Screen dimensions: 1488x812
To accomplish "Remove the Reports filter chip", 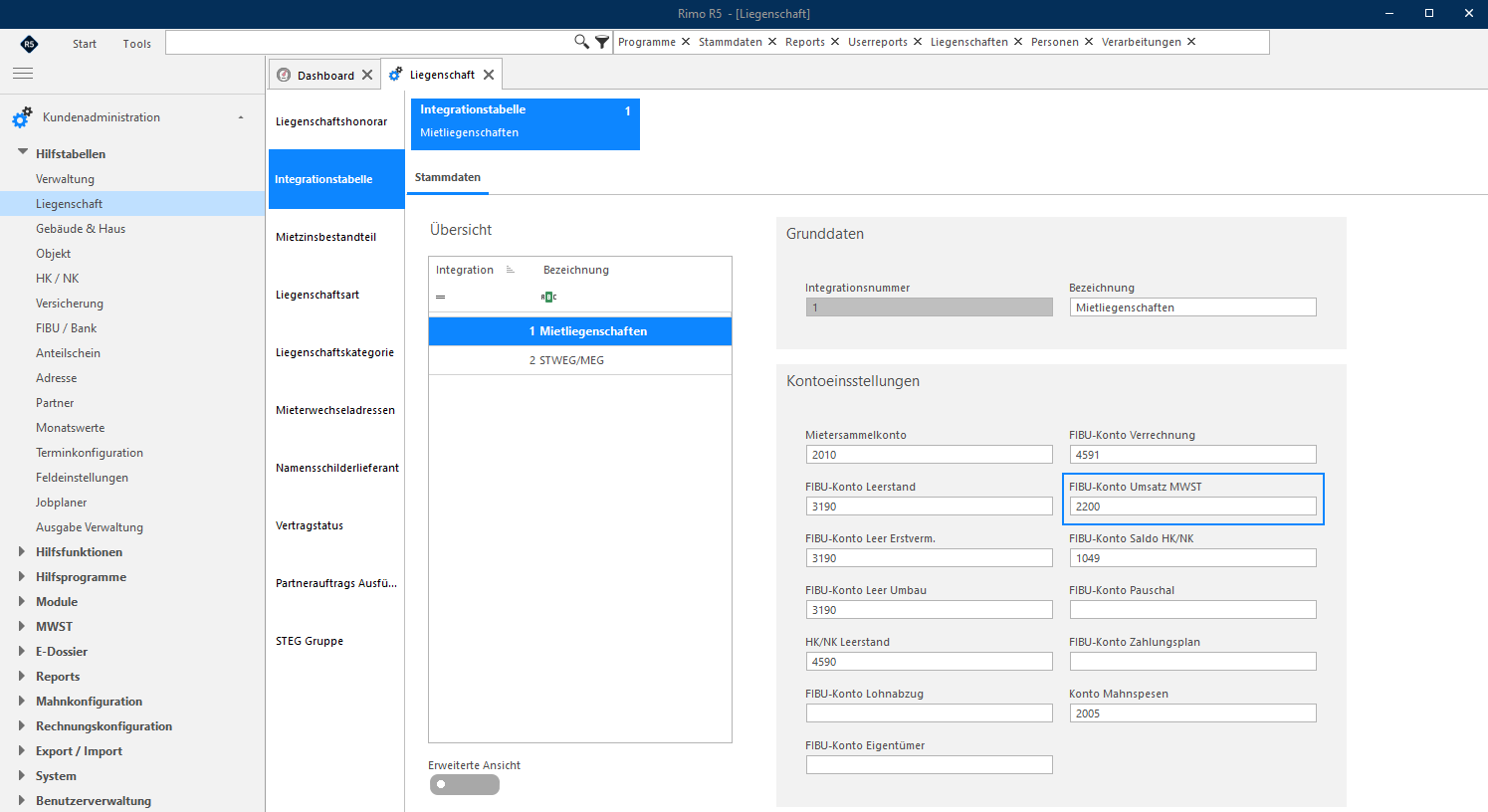I will click(835, 42).
